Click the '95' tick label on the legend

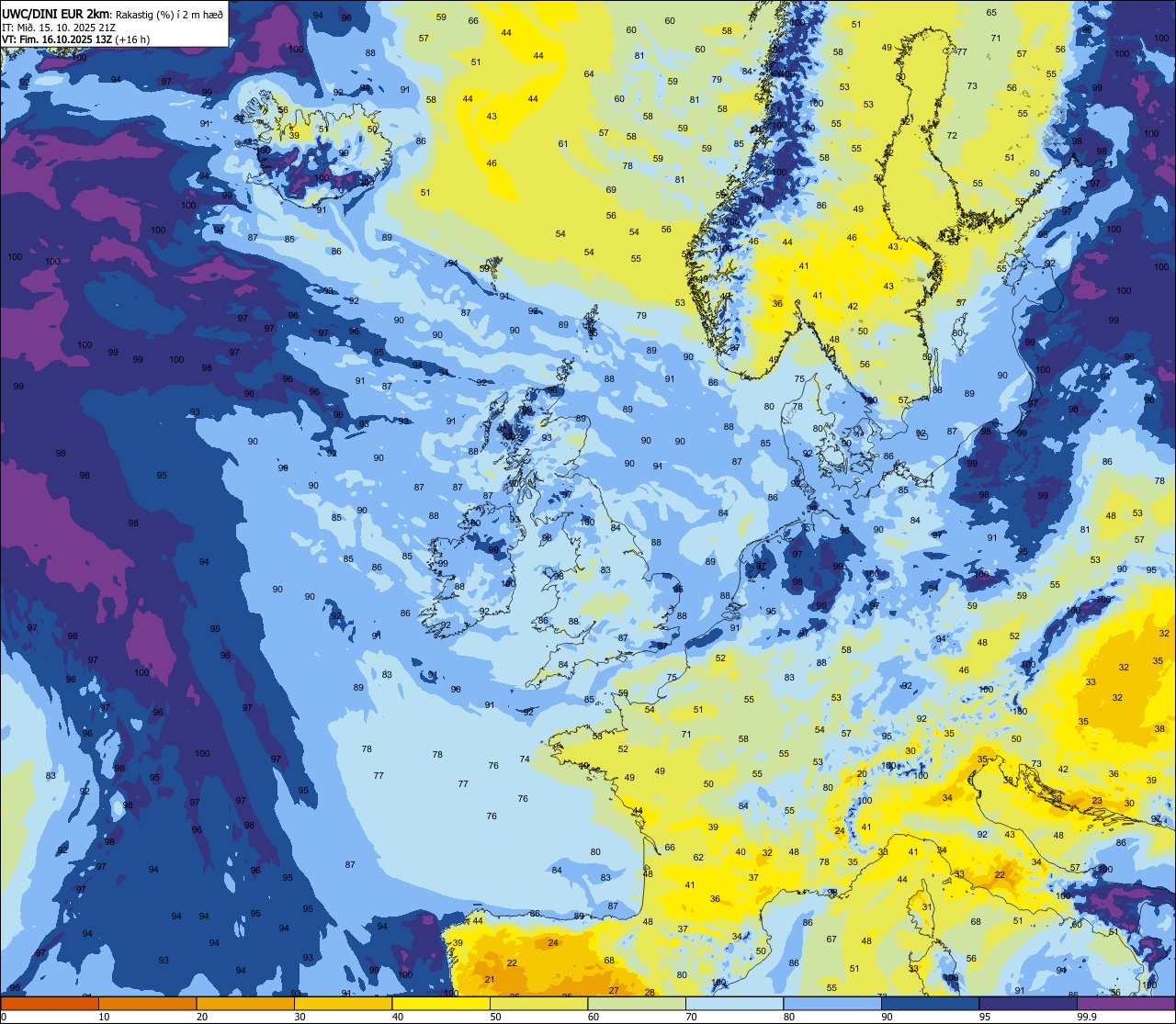pos(985,1017)
